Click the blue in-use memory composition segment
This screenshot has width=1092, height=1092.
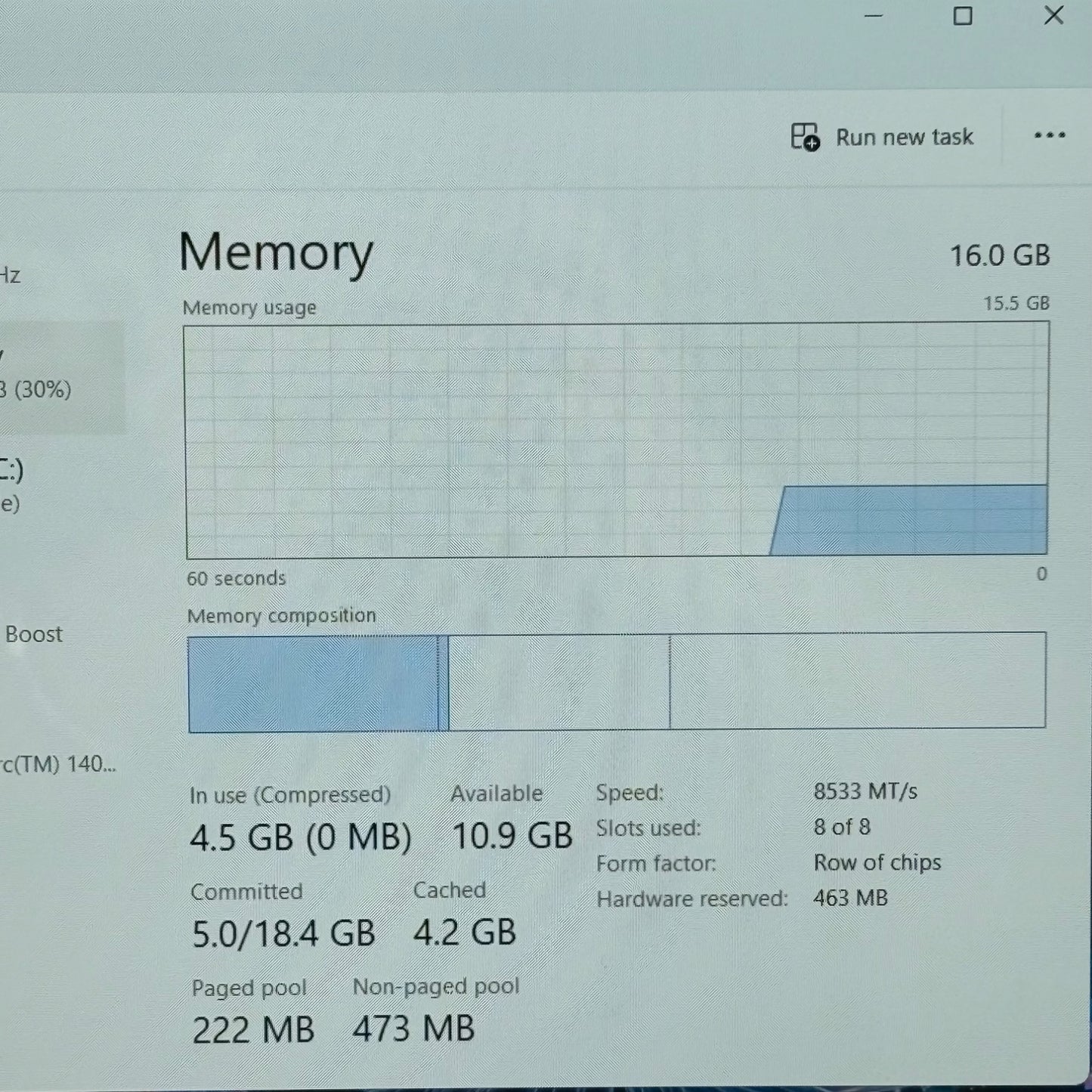(312, 684)
